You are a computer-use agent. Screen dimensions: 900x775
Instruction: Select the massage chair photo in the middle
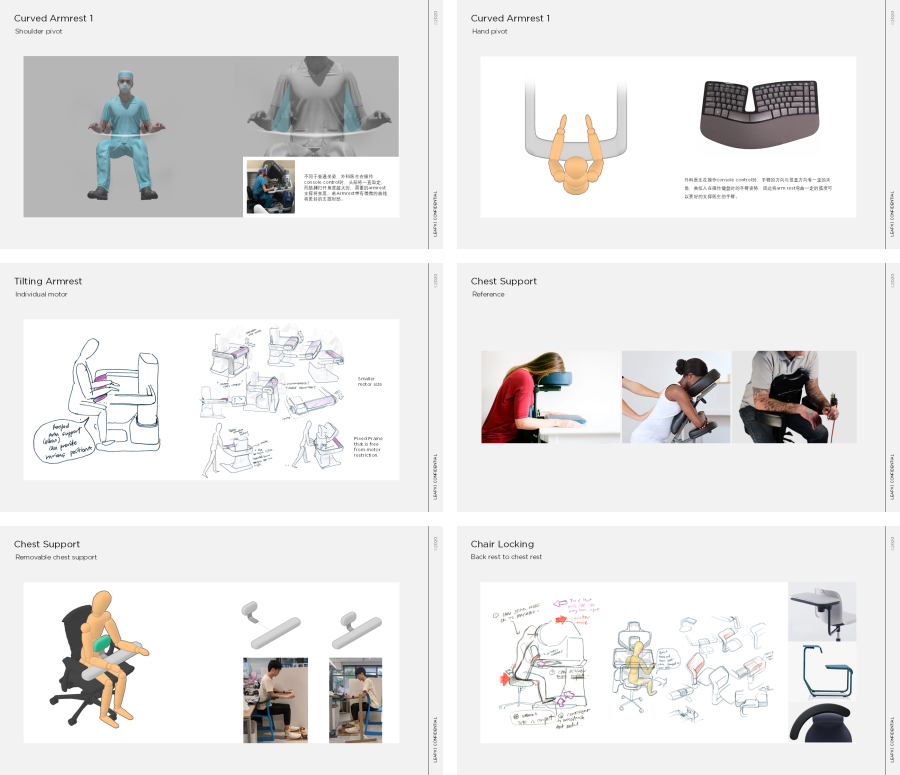coord(676,397)
